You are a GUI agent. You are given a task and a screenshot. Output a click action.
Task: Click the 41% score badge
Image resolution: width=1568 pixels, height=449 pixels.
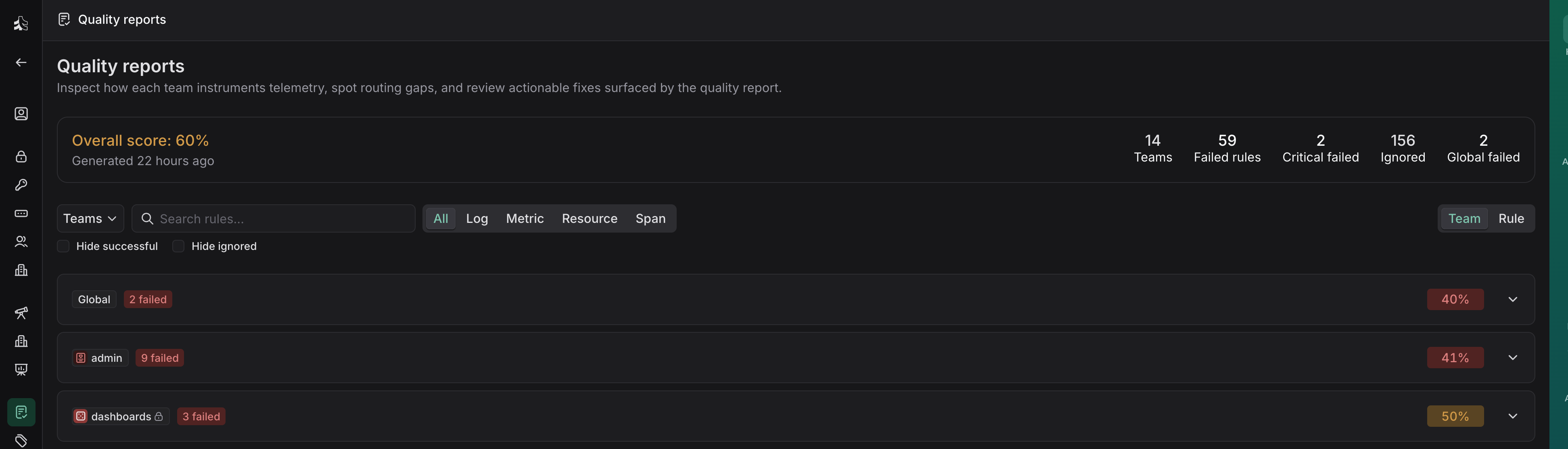point(1455,358)
